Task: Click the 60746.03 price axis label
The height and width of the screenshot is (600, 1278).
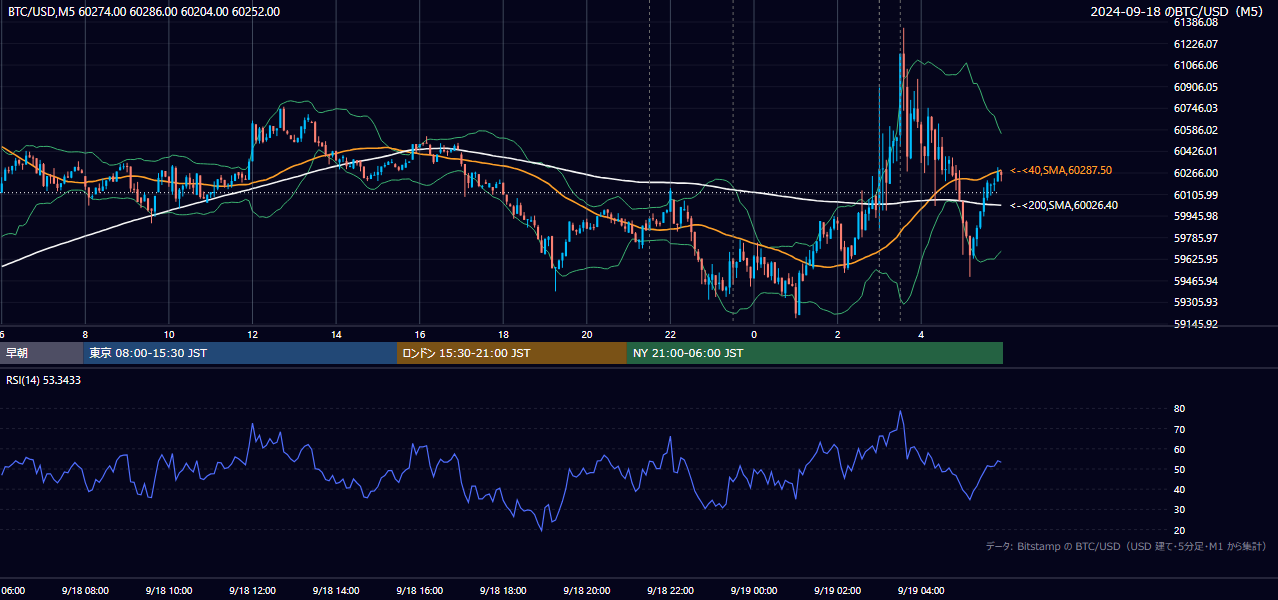Action: point(1195,108)
